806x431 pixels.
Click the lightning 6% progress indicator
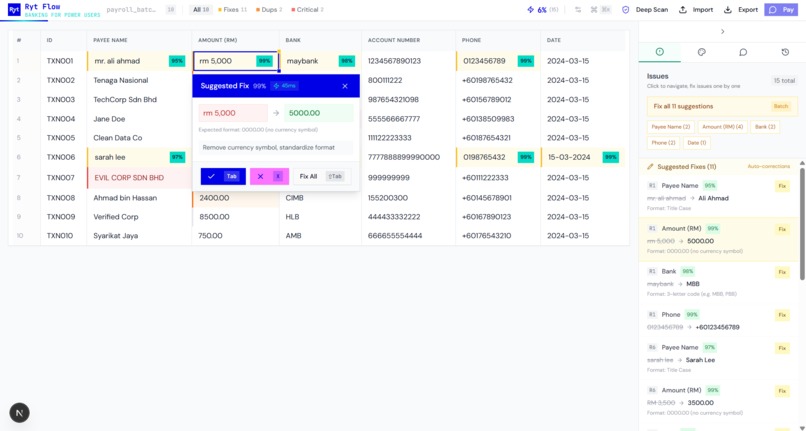coord(543,10)
